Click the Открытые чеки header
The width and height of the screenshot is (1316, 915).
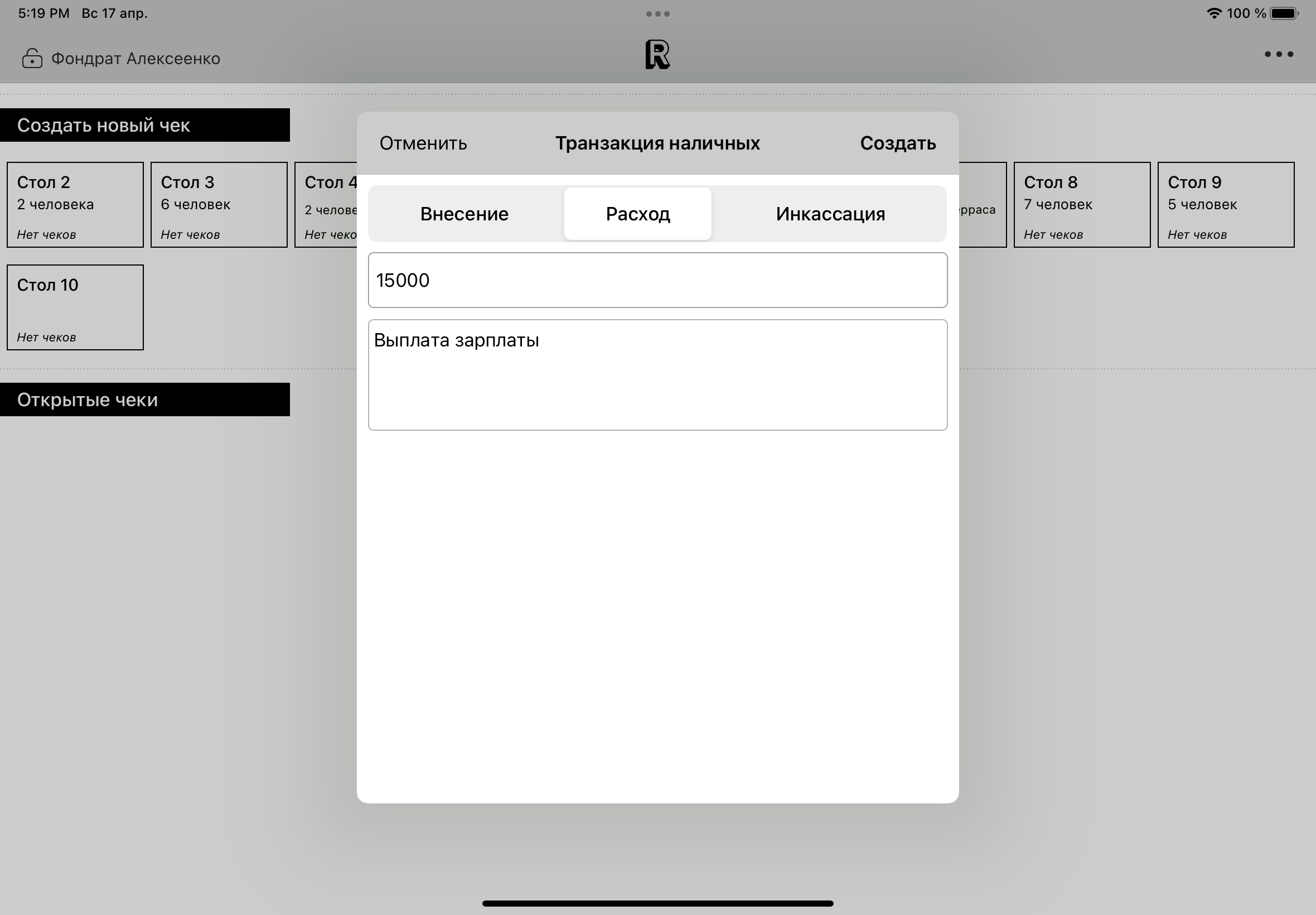point(144,399)
